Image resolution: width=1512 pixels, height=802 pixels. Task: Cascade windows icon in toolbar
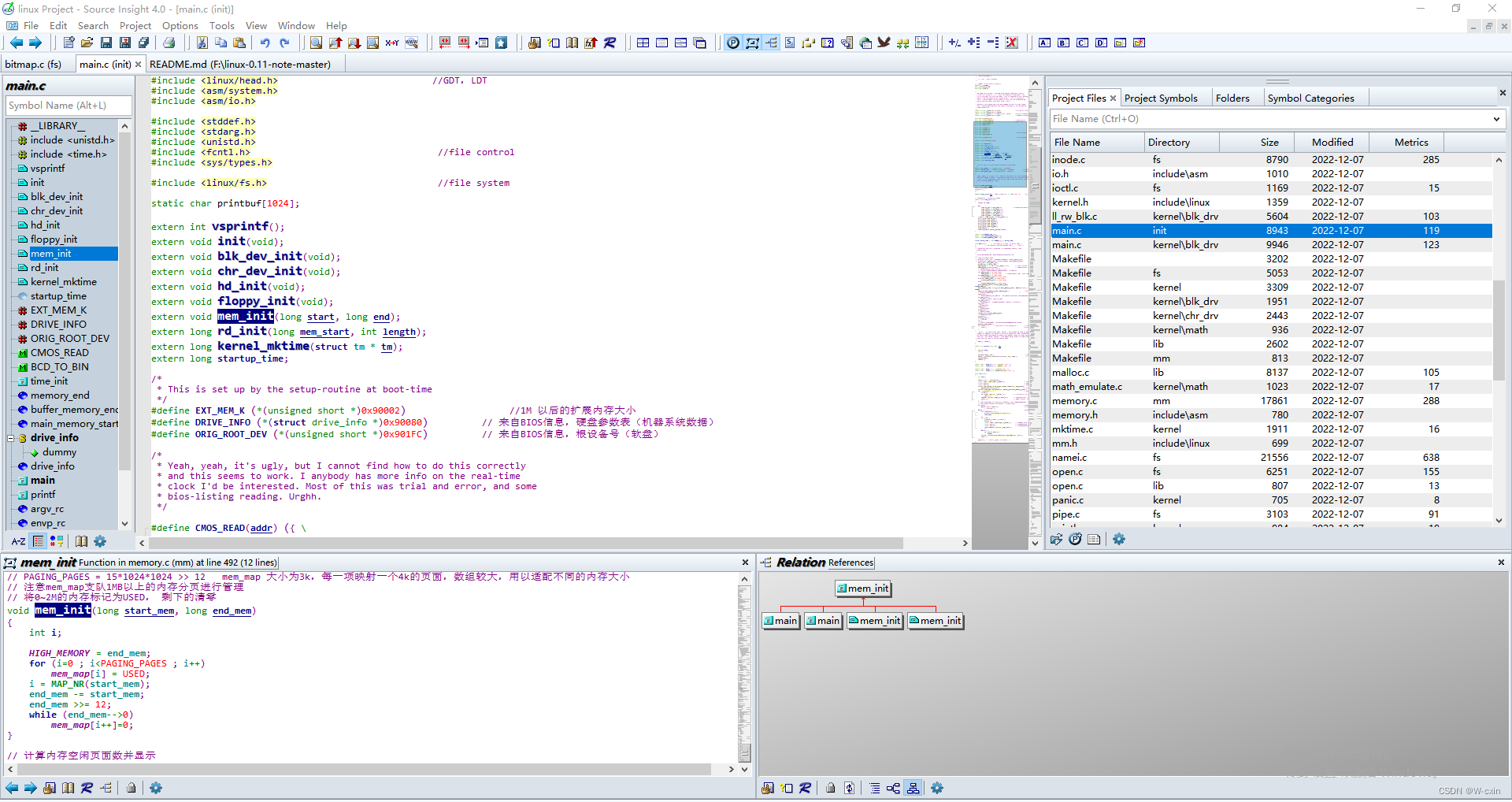[x=700, y=43]
